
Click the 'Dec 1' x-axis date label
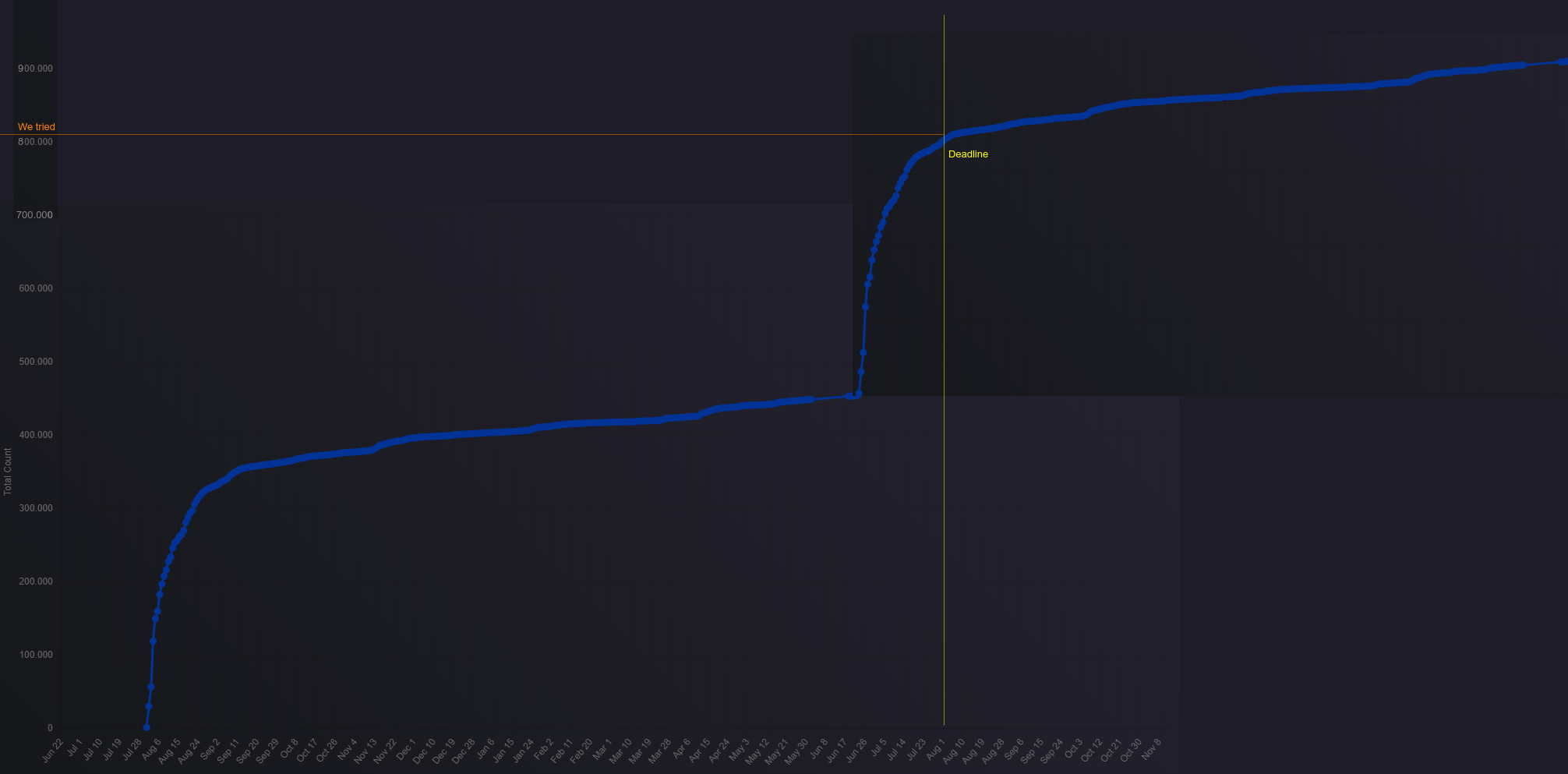coord(406,749)
